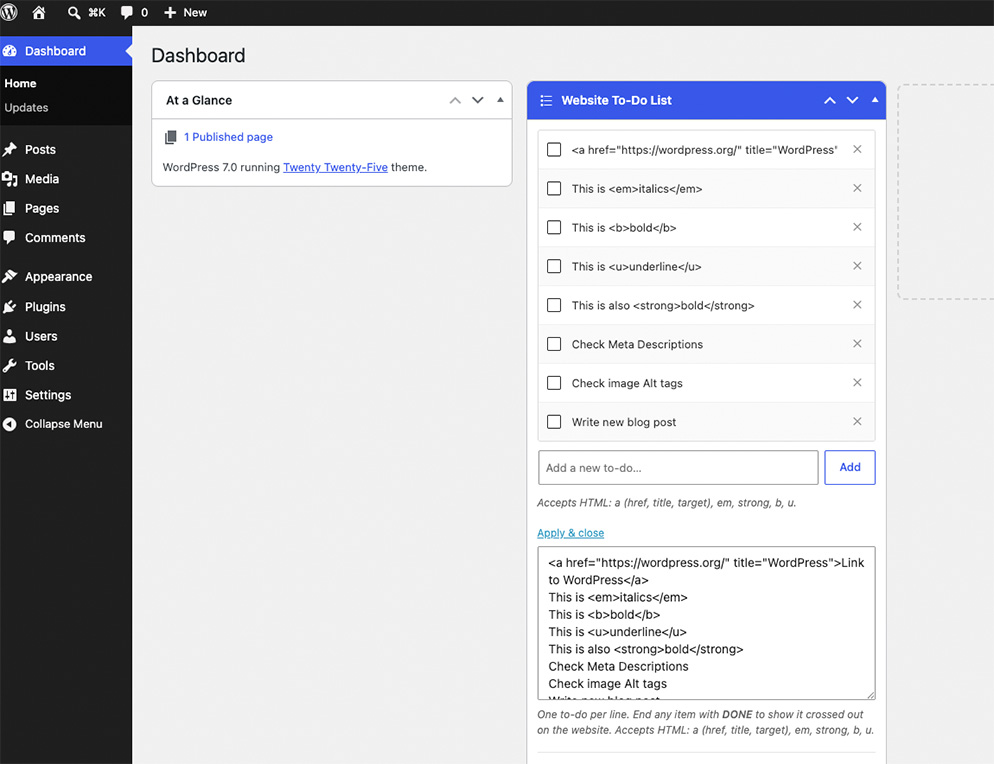Click the Comments bubble icon in sidebar

coord(10,237)
